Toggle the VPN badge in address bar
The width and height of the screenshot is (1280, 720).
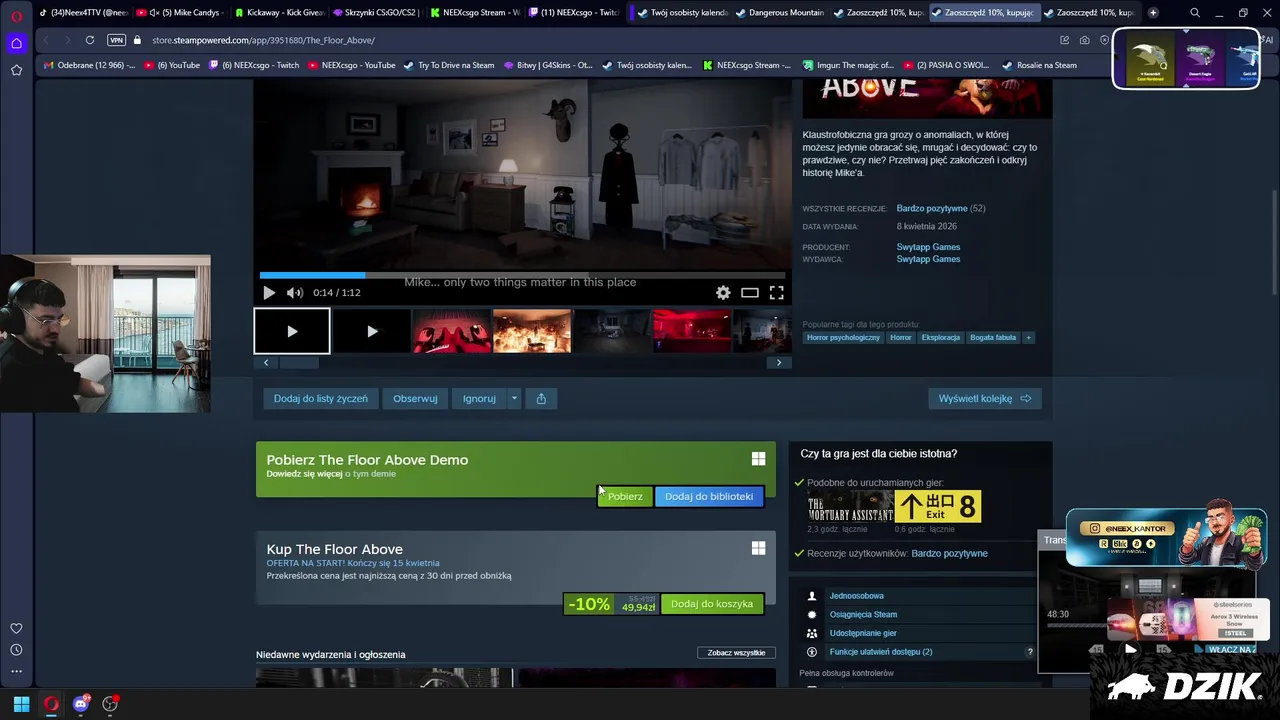click(x=116, y=40)
